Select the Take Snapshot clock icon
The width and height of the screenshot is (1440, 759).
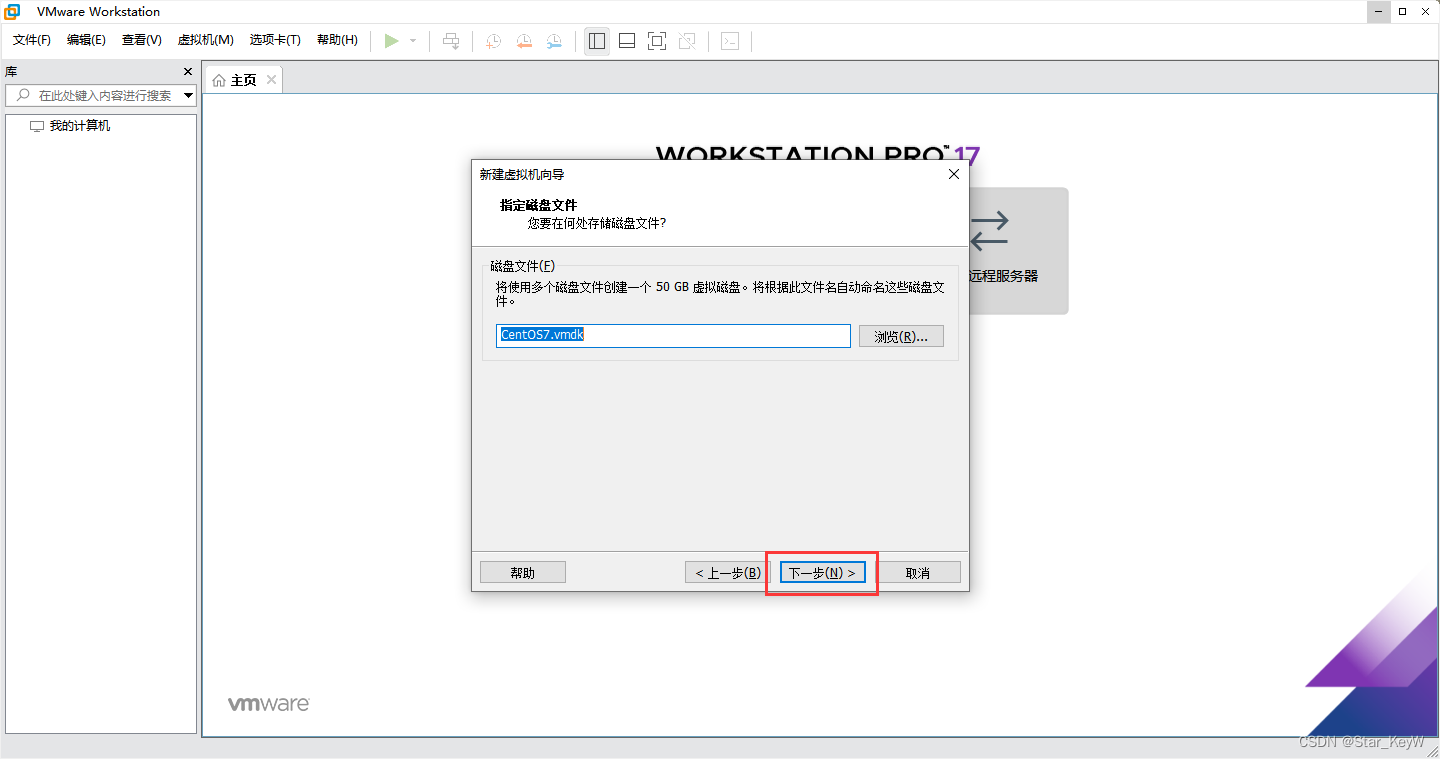pyautogui.click(x=492, y=41)
